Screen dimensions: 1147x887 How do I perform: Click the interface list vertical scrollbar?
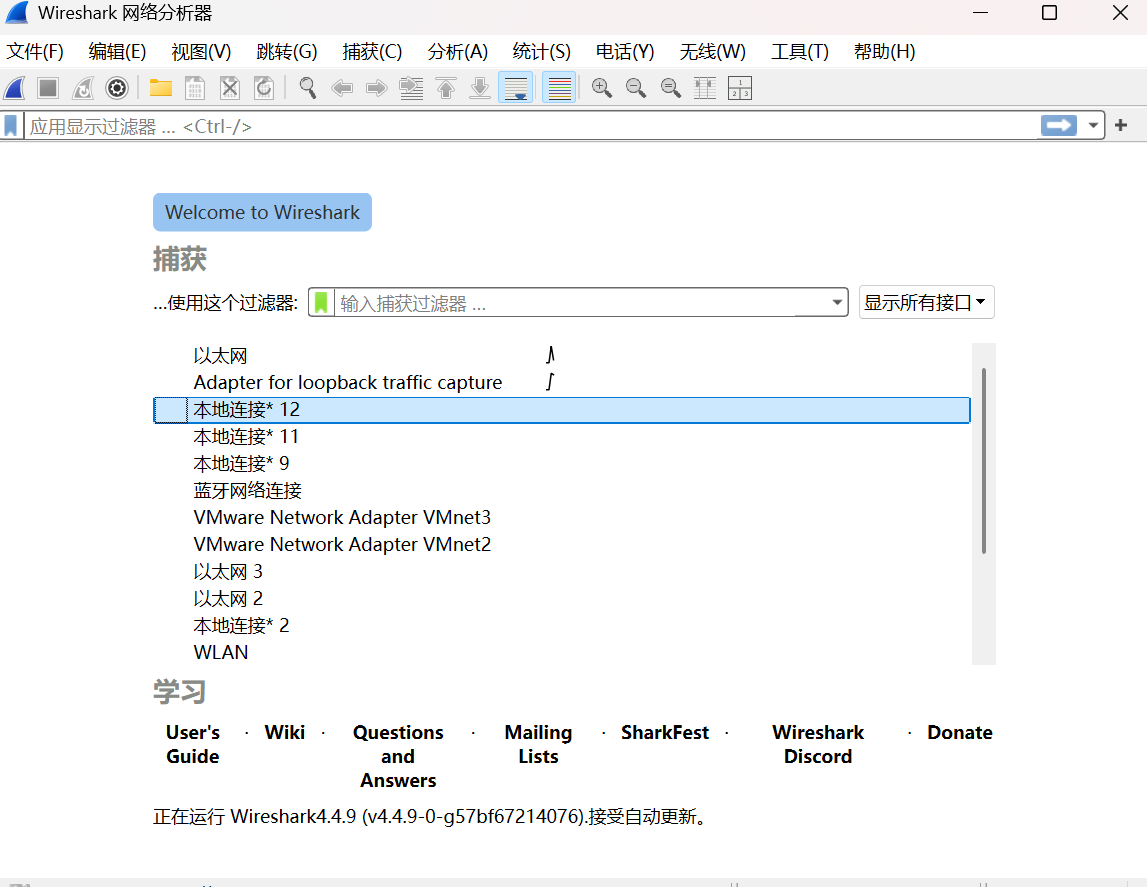pyautogui.click(x=984, y=461)
